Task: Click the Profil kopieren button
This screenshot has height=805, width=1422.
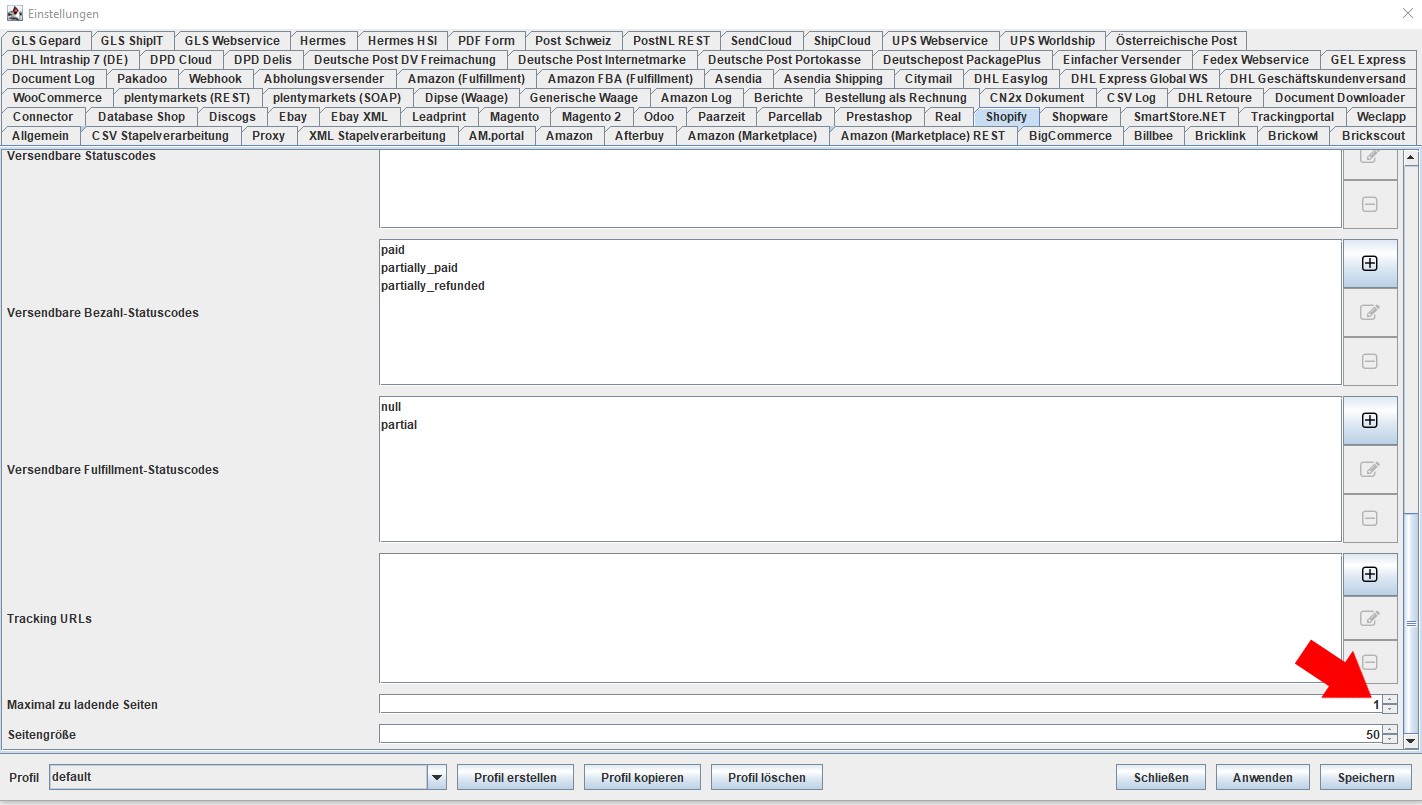Action: pos(642,777)
